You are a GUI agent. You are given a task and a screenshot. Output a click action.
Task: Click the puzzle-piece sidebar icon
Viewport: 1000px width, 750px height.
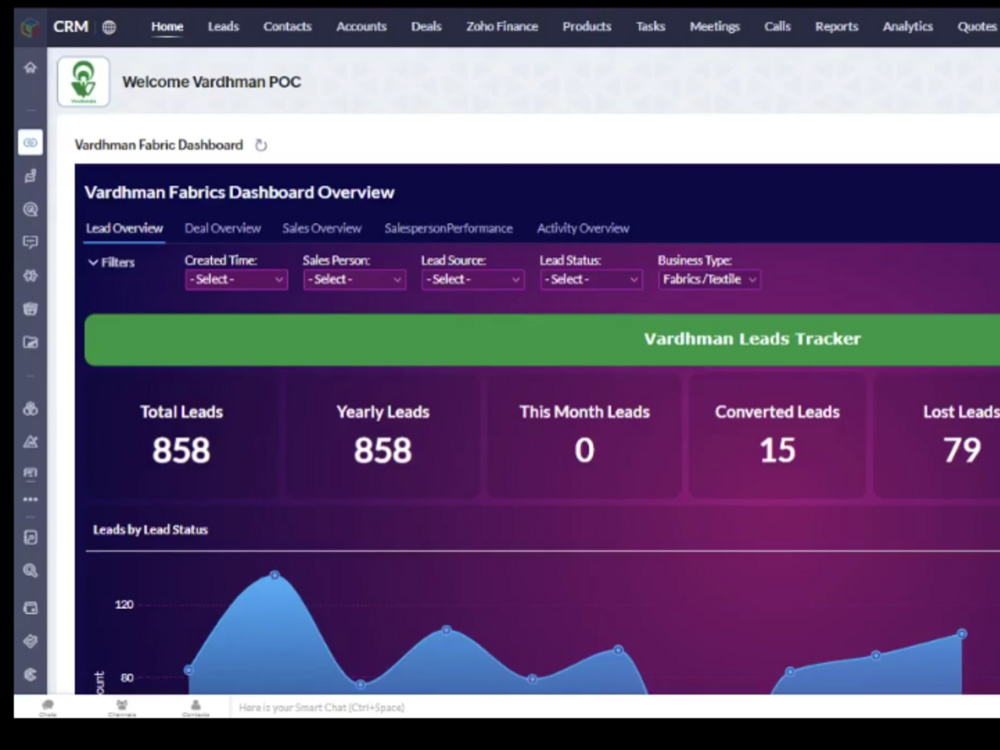[x=30, y=276]
